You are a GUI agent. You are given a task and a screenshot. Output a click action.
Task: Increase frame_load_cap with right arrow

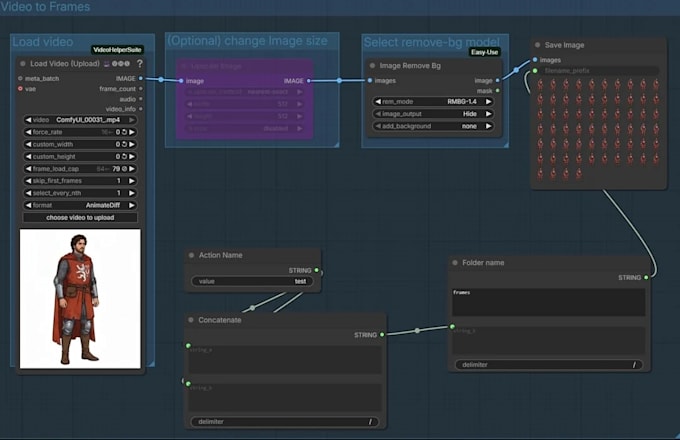click(132, 169)
